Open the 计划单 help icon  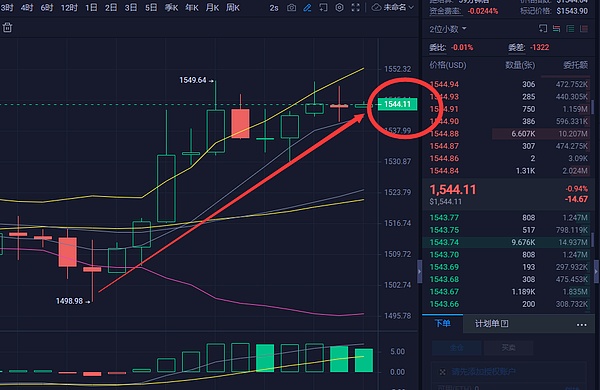click(505, 324)
